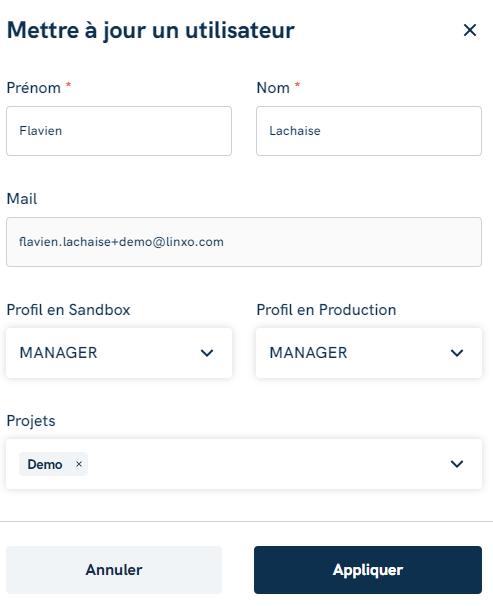493x606 pixels.
Task: Click the Production profile chevron arrow
Action: (x=457, y=353)
